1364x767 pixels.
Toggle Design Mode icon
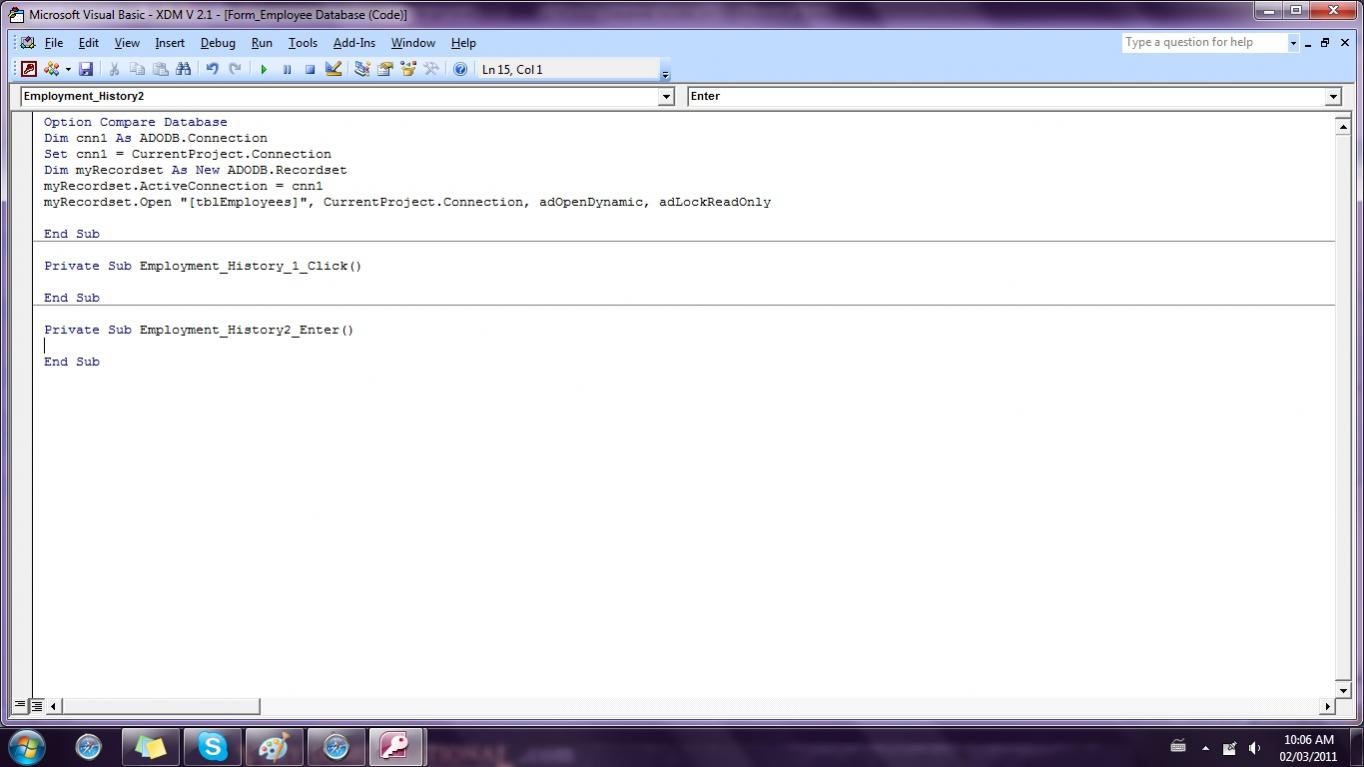[x=333, y=69]
